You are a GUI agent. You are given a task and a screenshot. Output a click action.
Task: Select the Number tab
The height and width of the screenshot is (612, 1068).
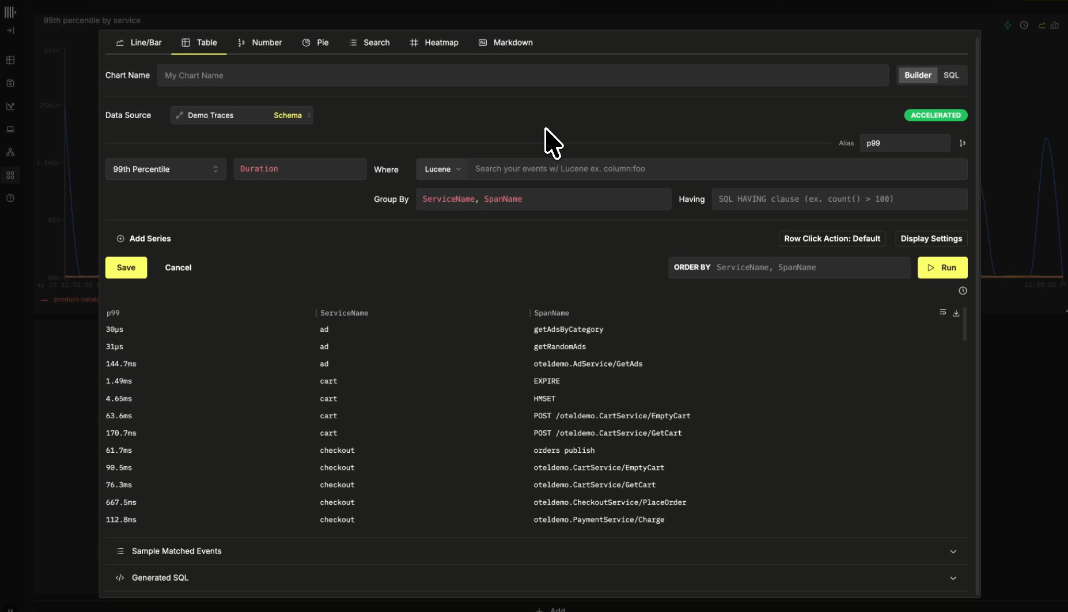[x=260, y=42]
